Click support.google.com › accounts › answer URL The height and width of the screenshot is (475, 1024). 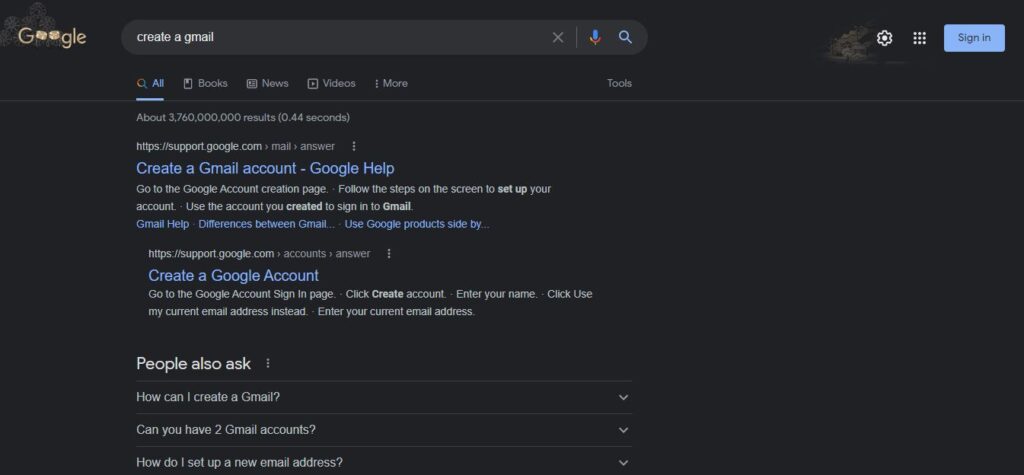tap(259, 254)
